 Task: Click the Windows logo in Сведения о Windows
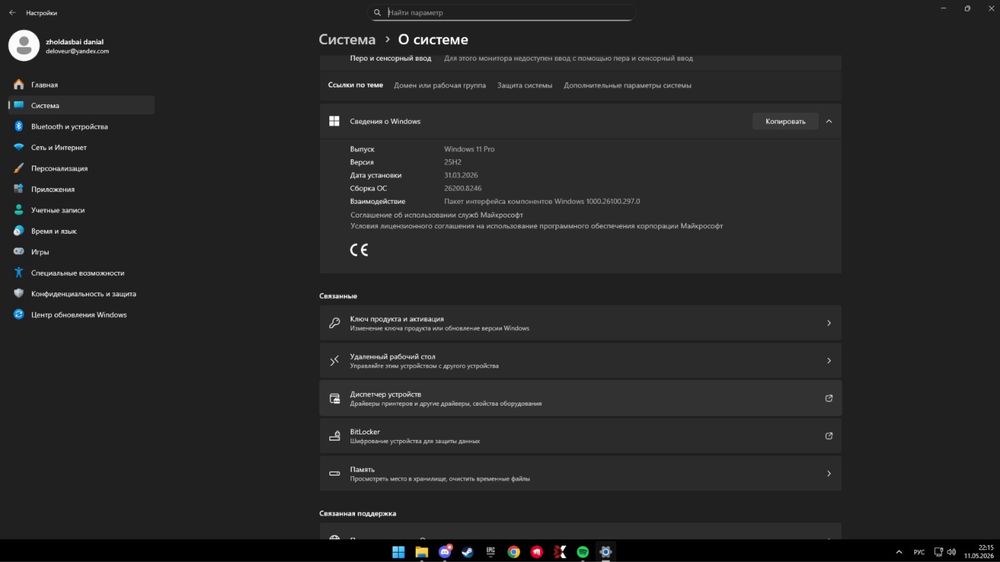tap(334, 121)
